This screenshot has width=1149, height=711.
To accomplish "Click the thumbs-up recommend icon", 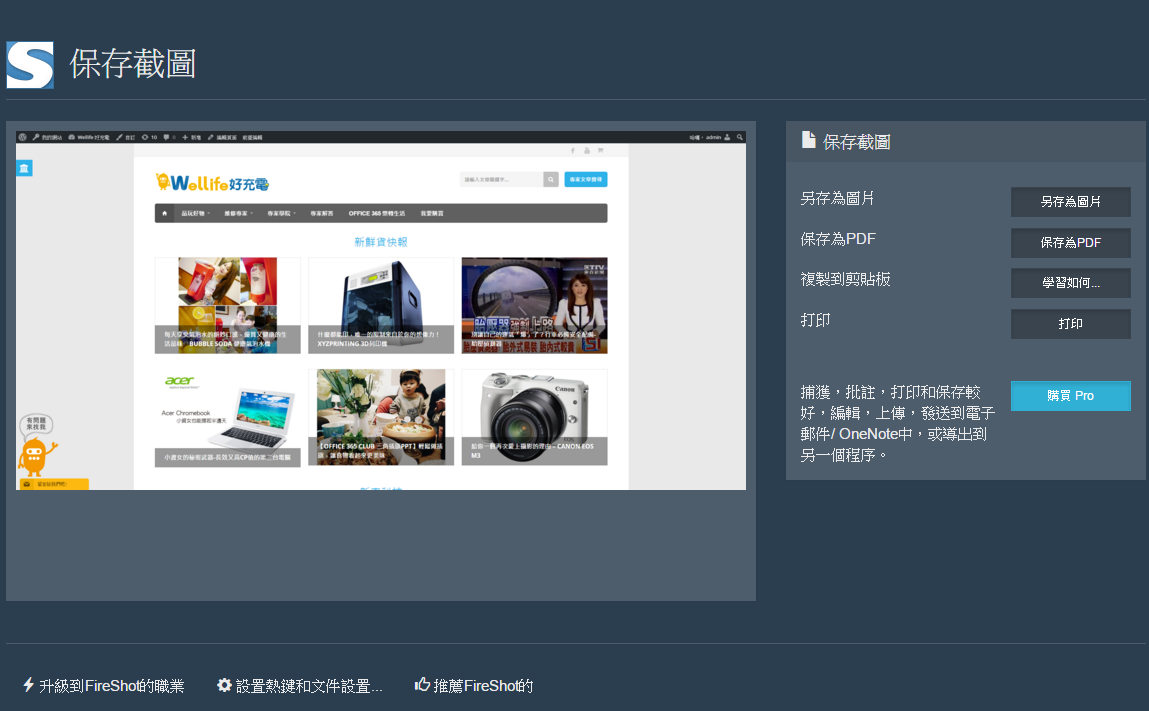I will coord(422,685).
